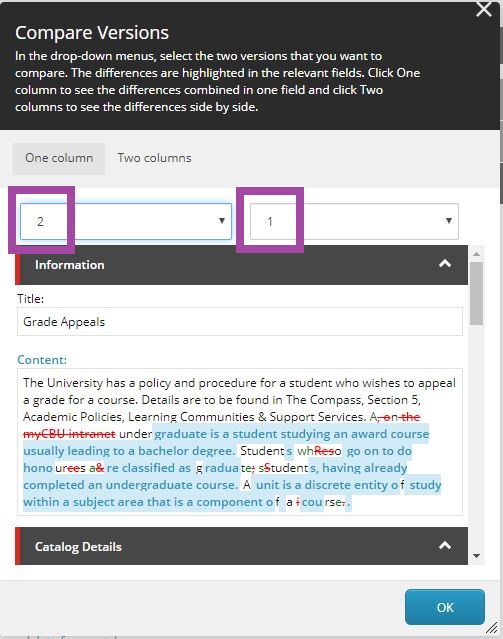
Task: Click inside the Content comparison text box
Action: click(x=240, y=442)
